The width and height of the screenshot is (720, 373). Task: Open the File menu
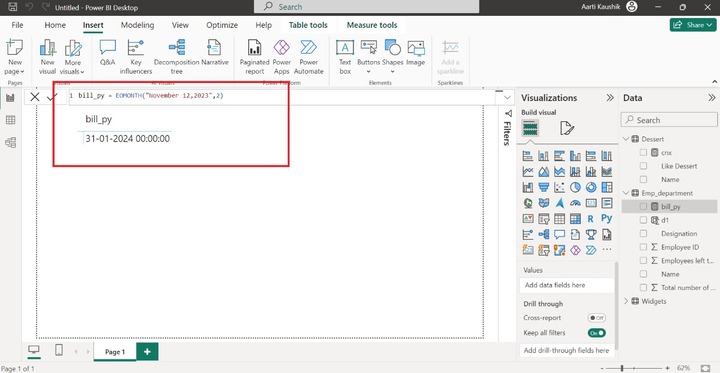17,25
